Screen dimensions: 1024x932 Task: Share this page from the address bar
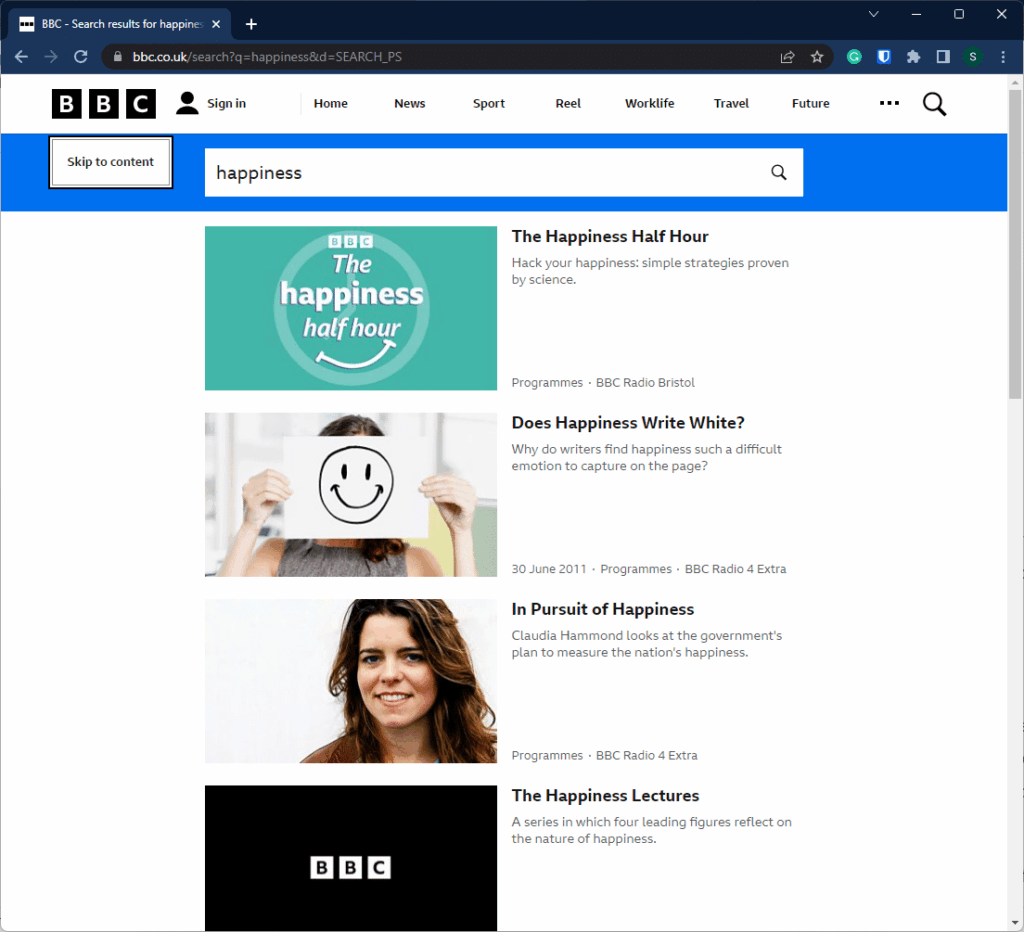coord(788,57)
